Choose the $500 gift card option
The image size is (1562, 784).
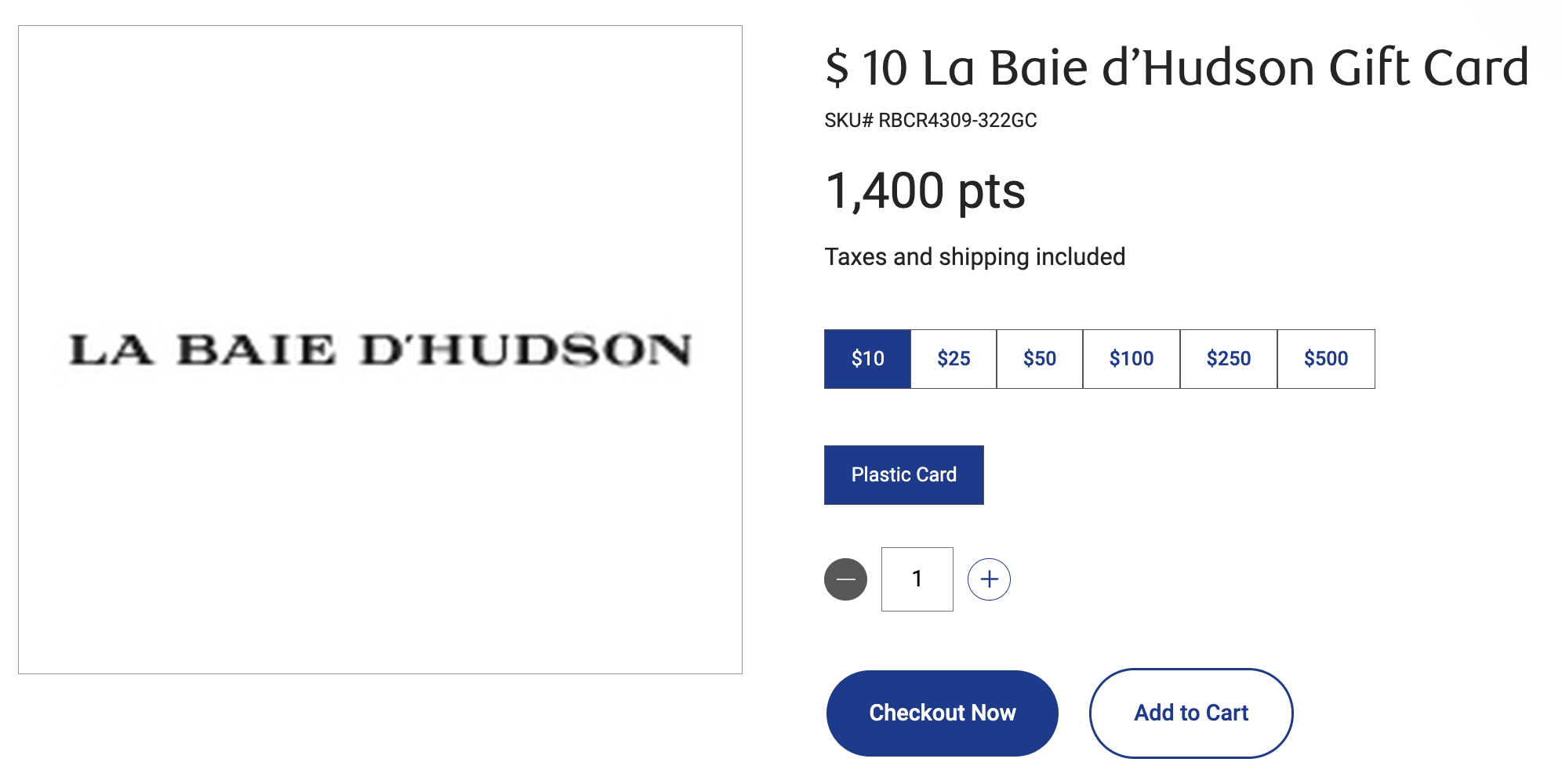pos(1326,359)
